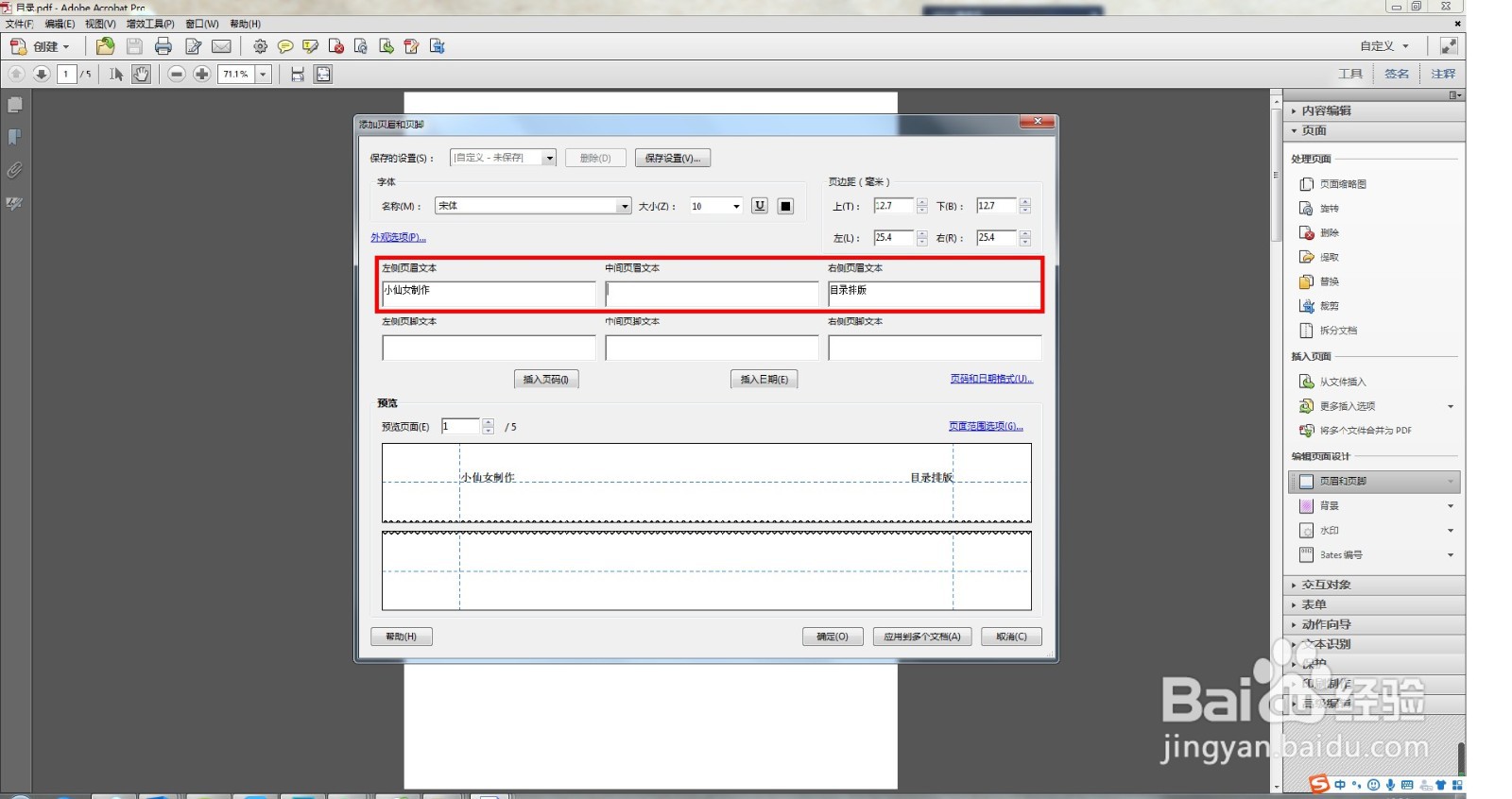Click the Insert Page Number (插入页码) button

coord(546,379)
